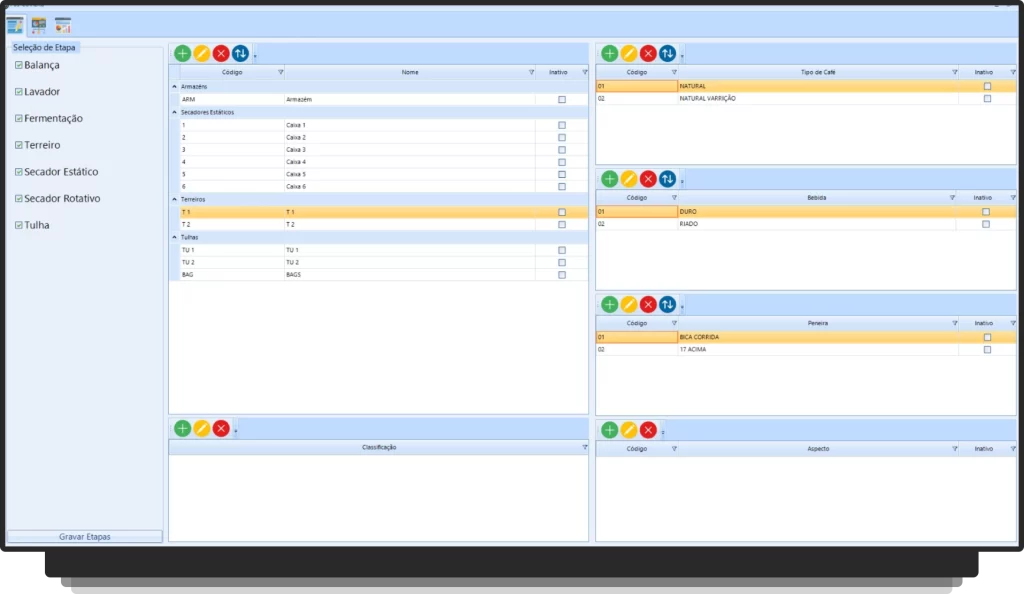This screenshot has height=594, width=1024.
Task: Click the Nome column header to sort
Action: 409,72
